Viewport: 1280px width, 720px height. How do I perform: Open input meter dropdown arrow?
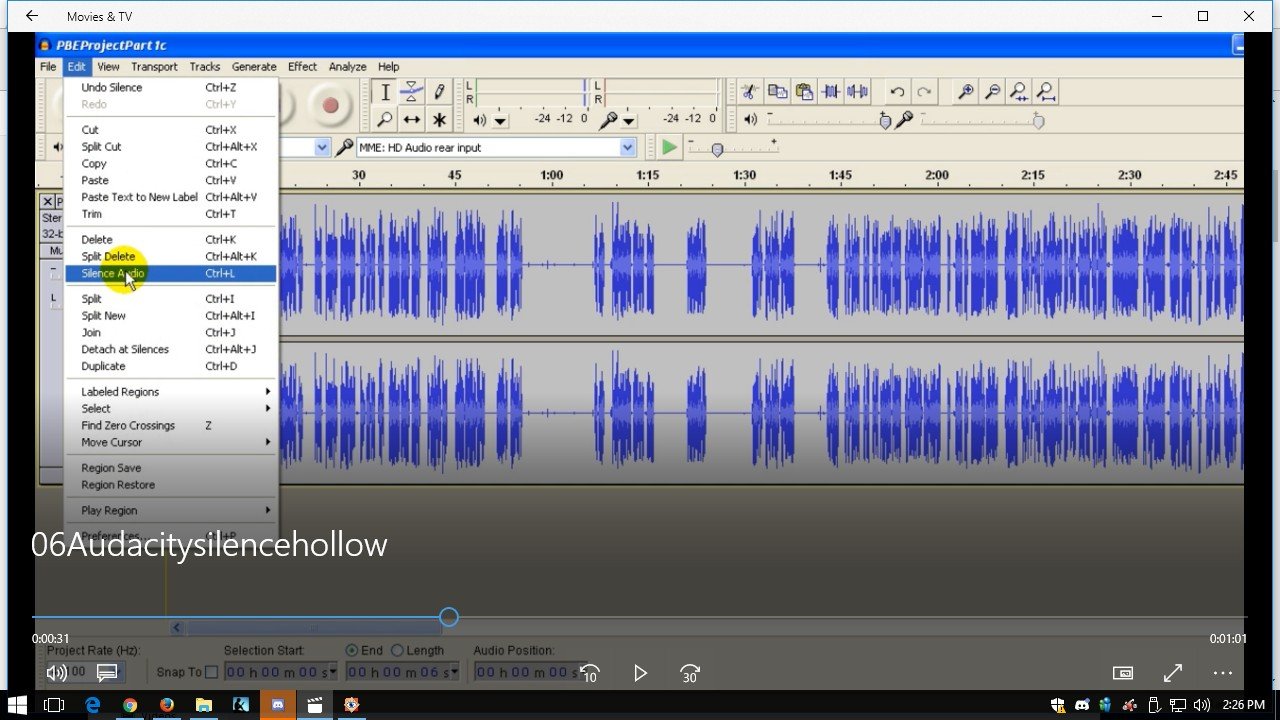(629, 121)
